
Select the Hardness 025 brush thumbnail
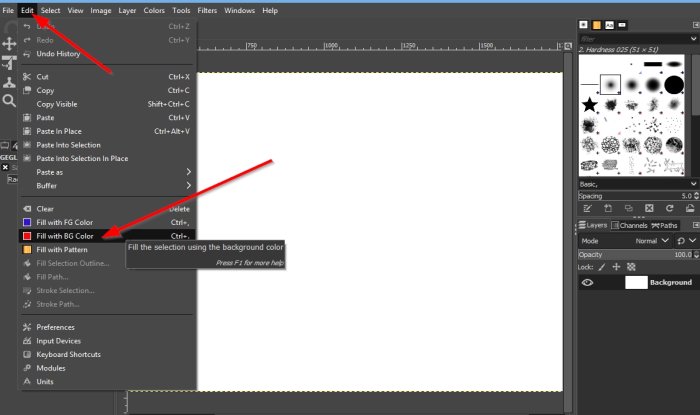pyautogui.click(x=610, y=85)
